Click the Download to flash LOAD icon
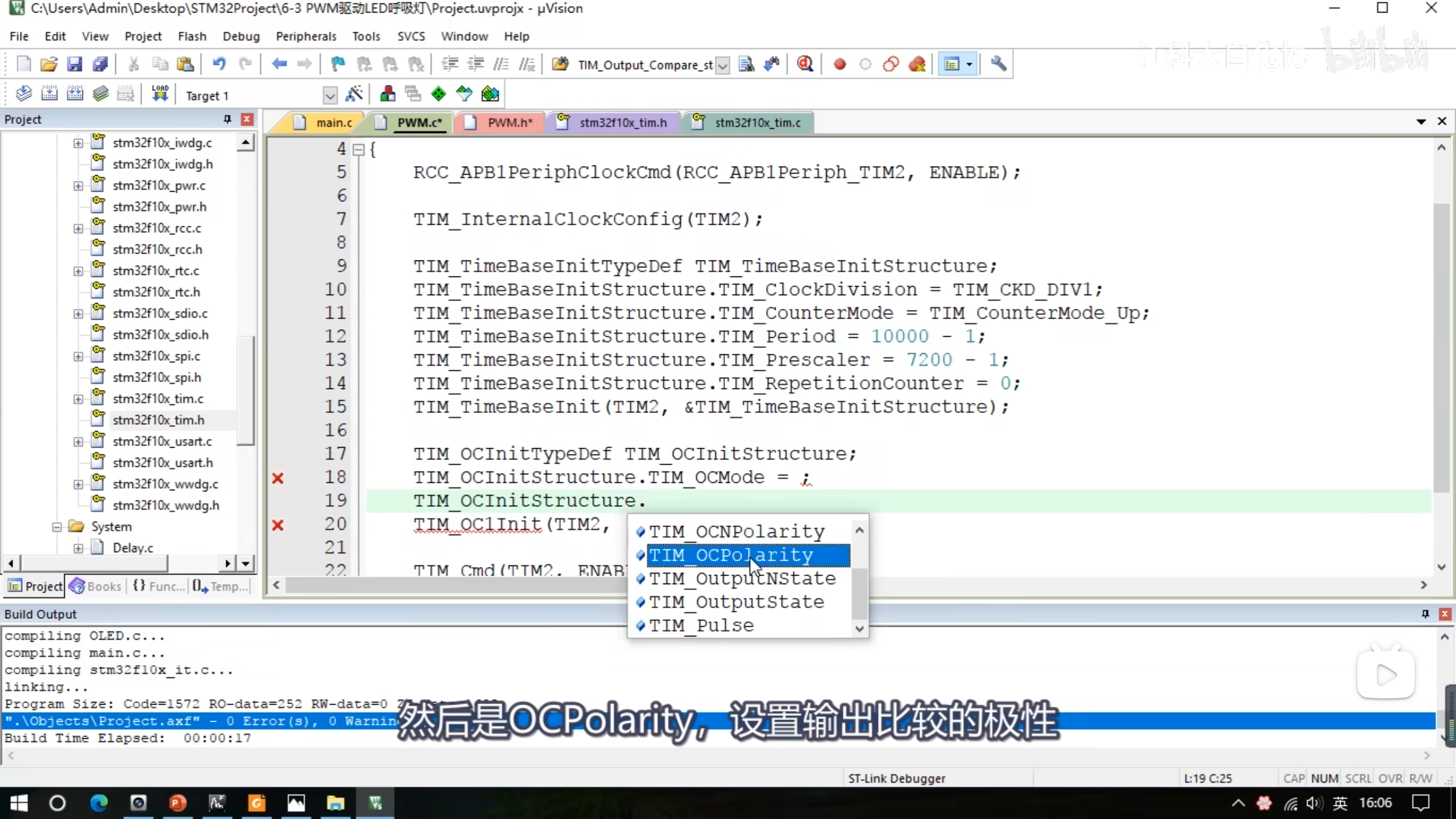 click(x=160, y=94)
